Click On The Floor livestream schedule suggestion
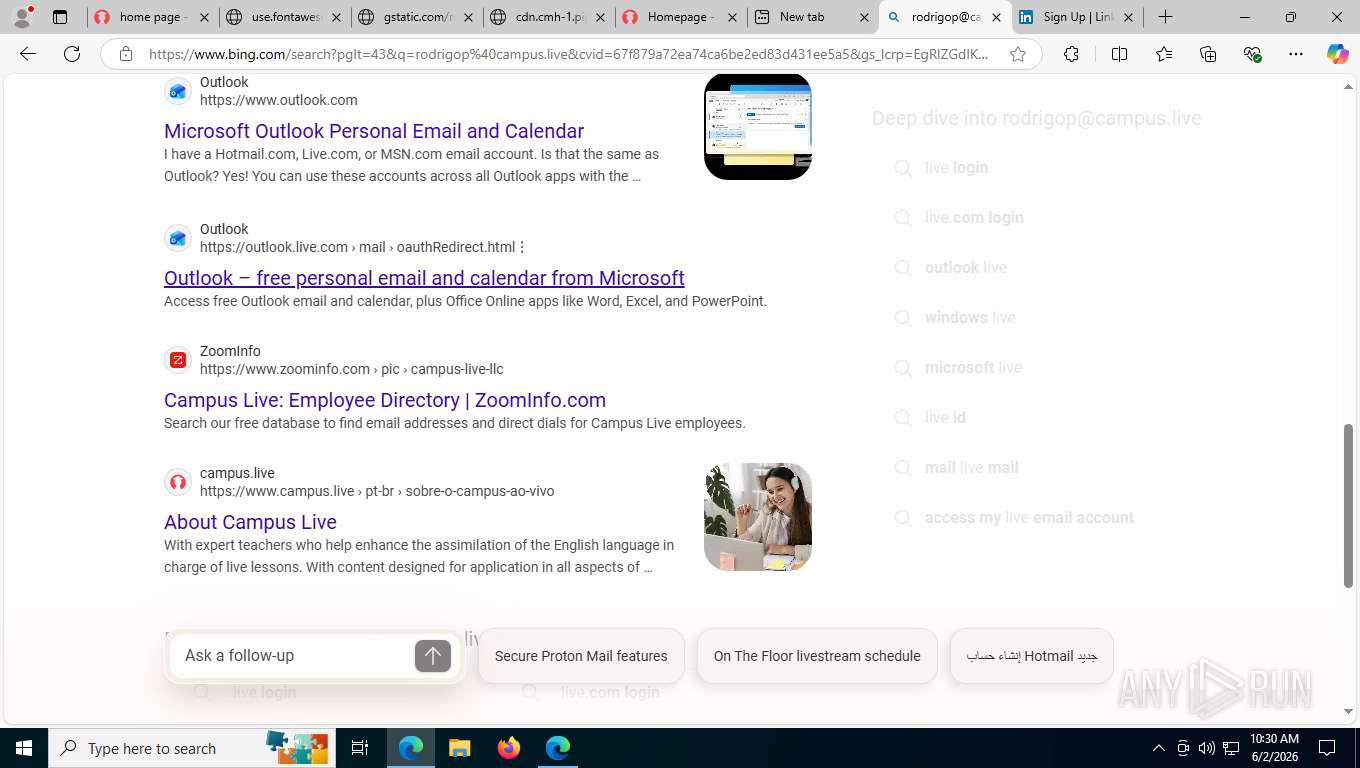 (817, 656)
